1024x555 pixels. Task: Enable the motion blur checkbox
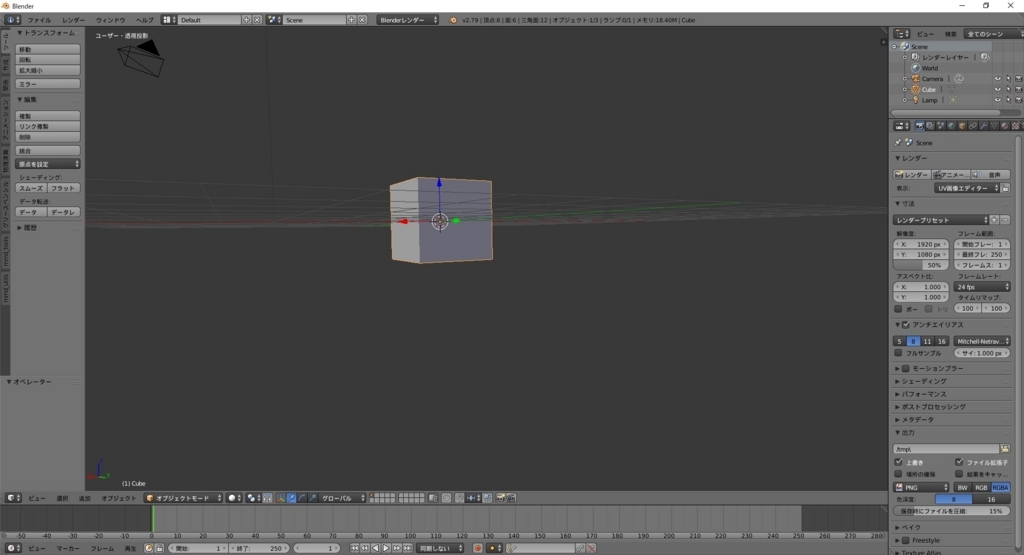[x=906, y=368]
